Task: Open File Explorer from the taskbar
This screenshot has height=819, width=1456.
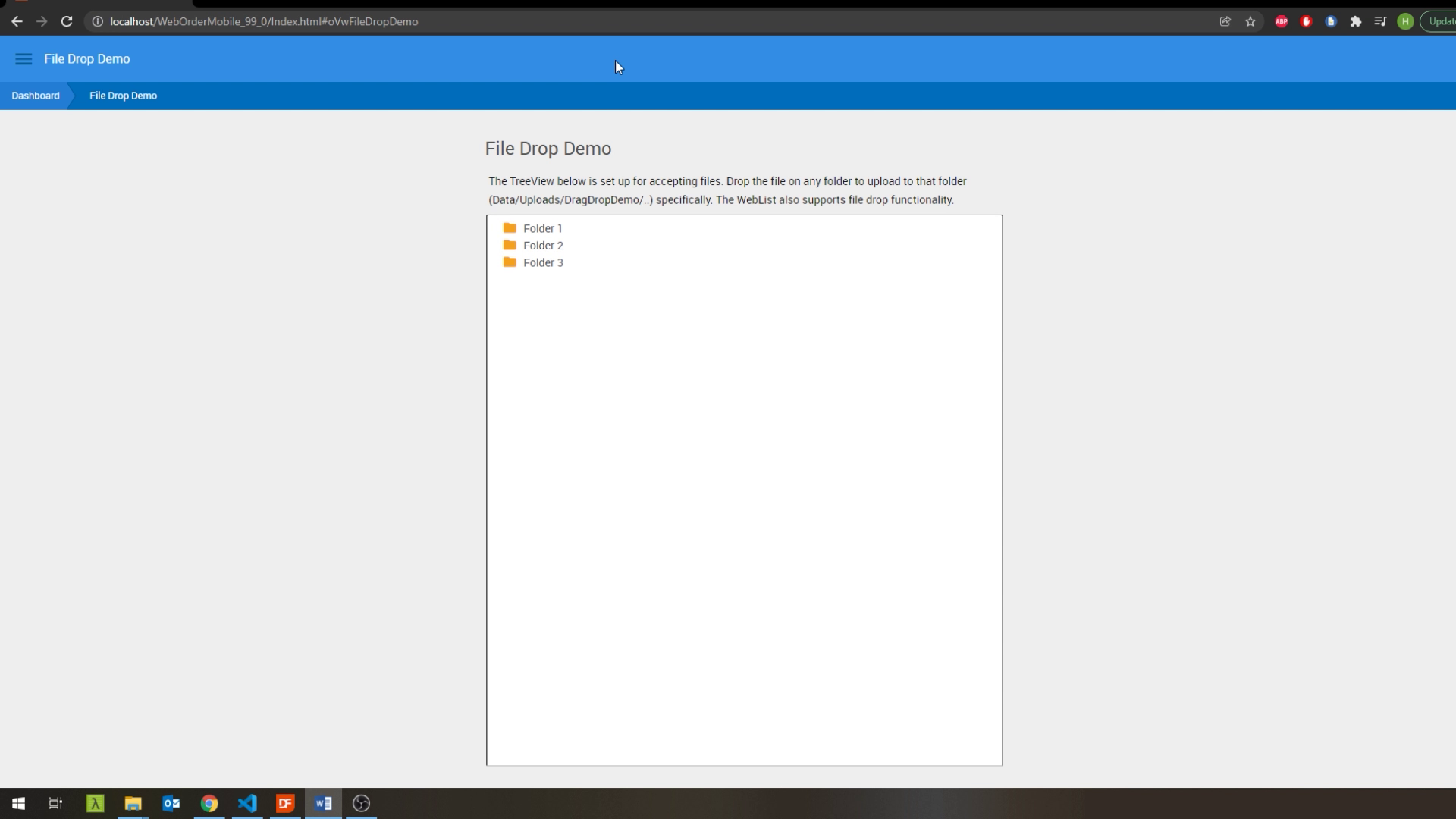Action: [x=133, y=803]
